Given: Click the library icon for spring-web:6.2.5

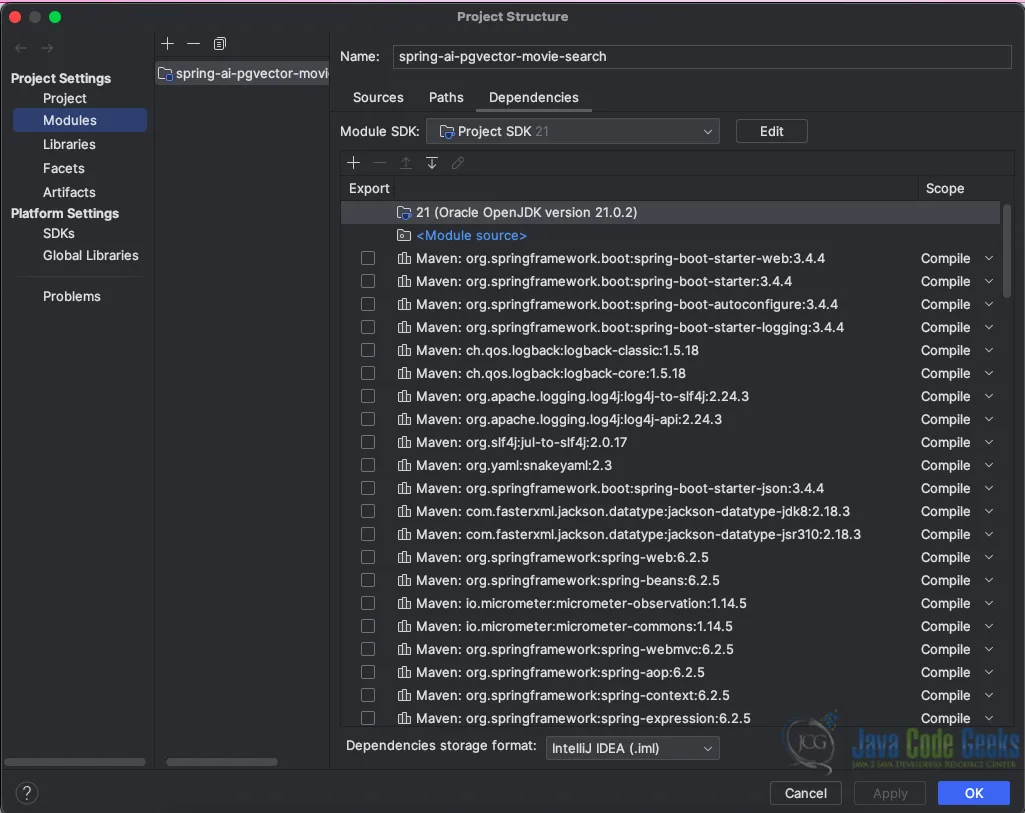Looking at the screenshot, I should point(404,557).
